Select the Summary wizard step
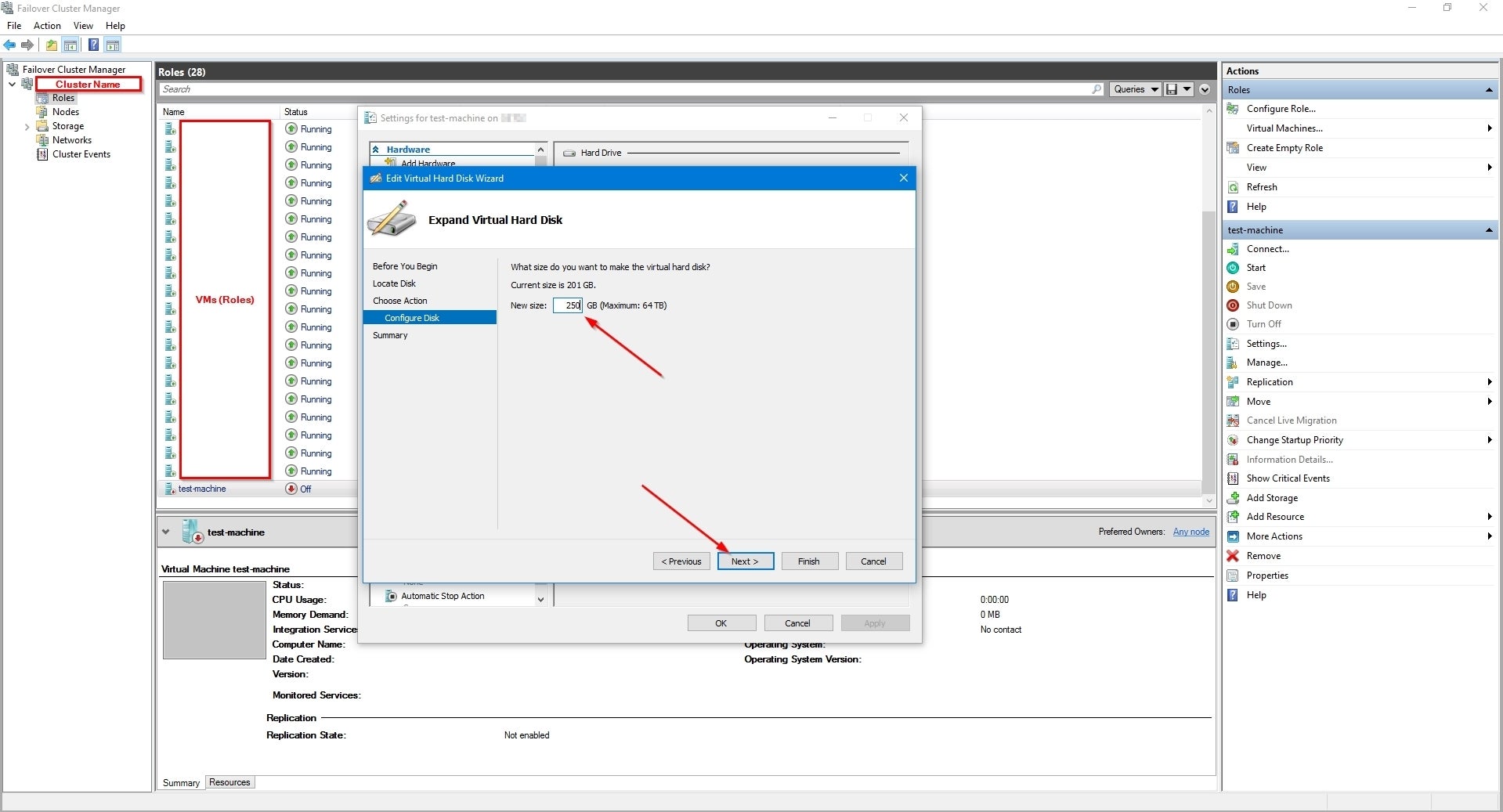 (x=390, y=335)
